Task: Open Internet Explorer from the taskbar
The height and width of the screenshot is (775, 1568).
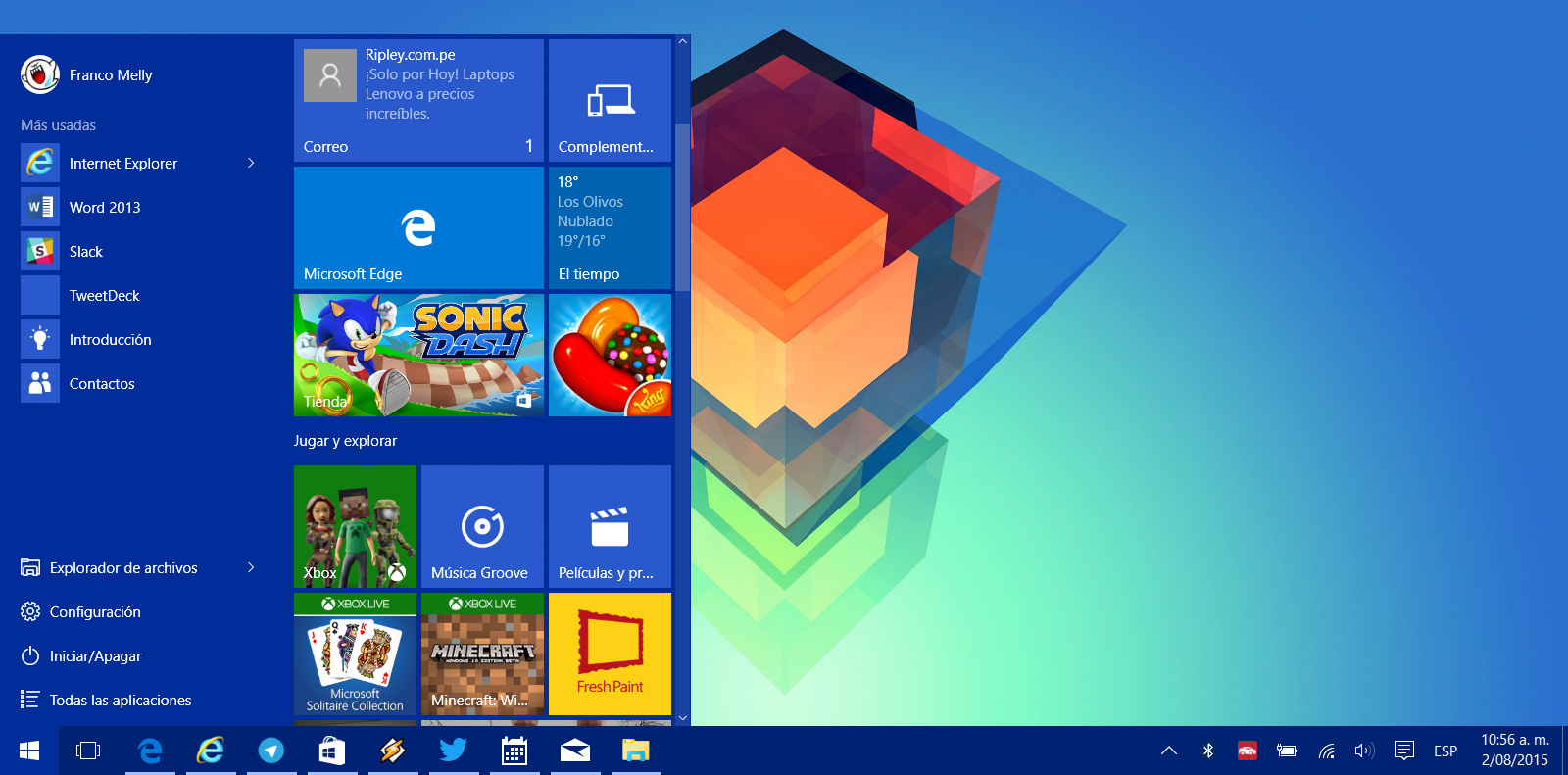Action: click(x=211, y=751)
